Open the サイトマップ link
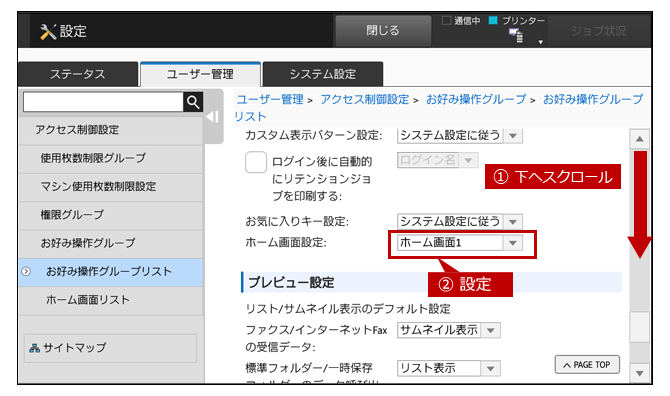This screenshot has height=396, width=670. (x=110, y=348)
